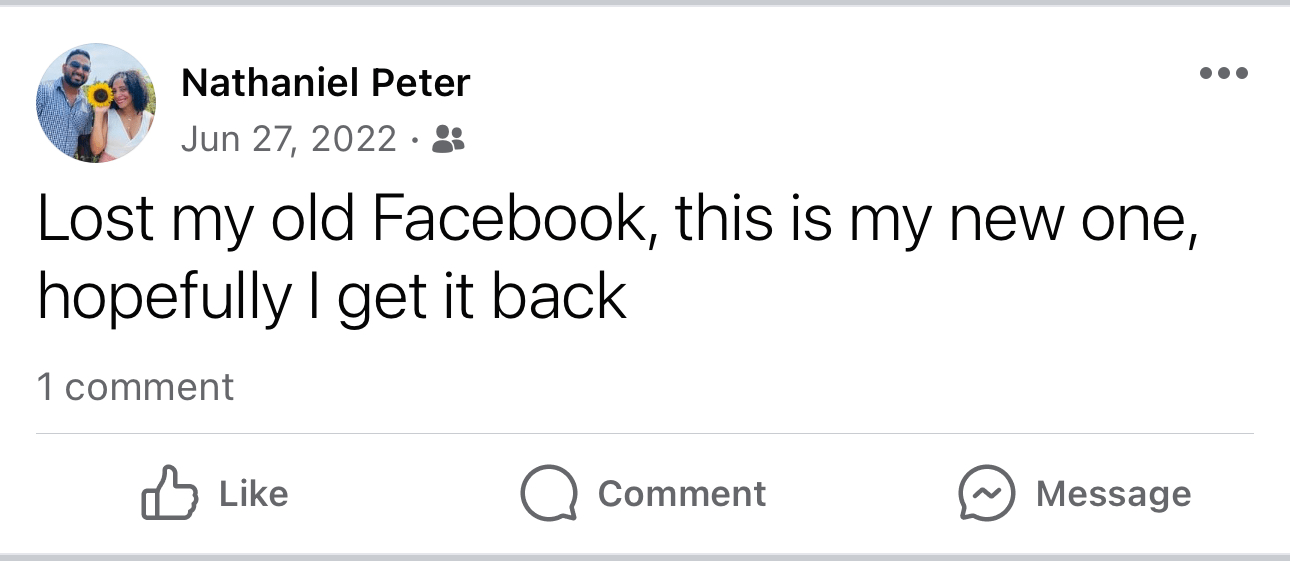
Task: Click the speech bubble Comment icon
Action: [548, 493]
